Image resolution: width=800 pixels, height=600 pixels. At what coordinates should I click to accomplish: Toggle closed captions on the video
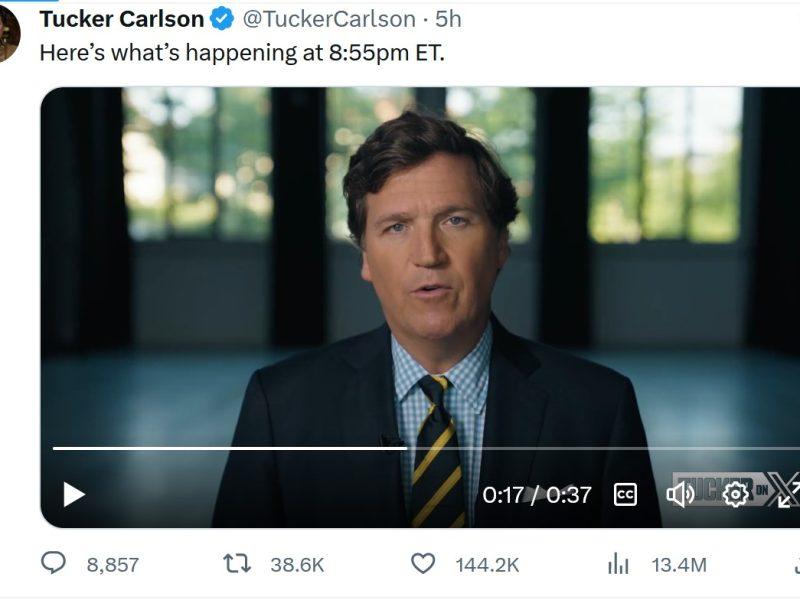point(625,494)
